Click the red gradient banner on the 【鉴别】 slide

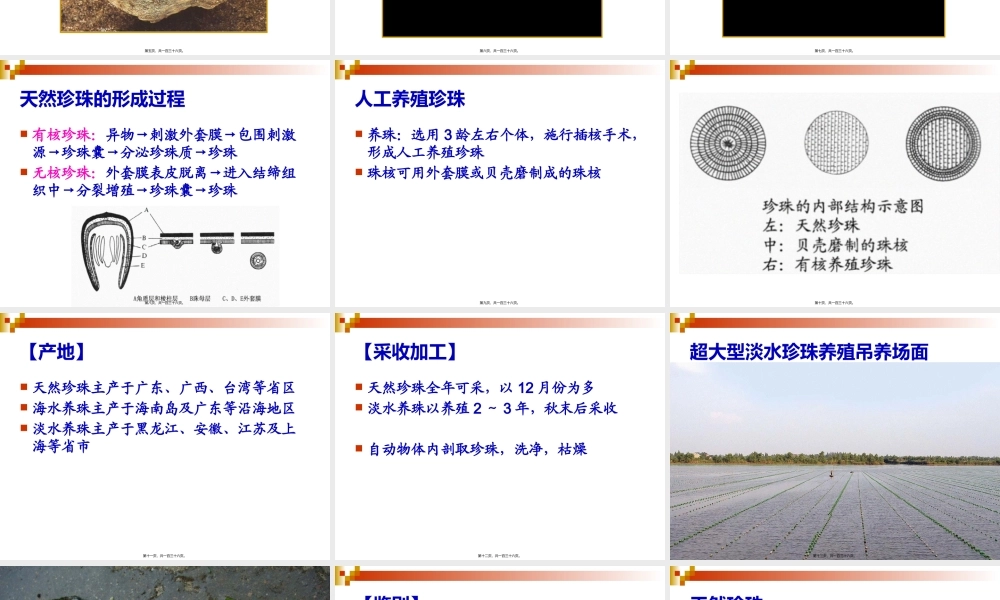coord(500,575)
